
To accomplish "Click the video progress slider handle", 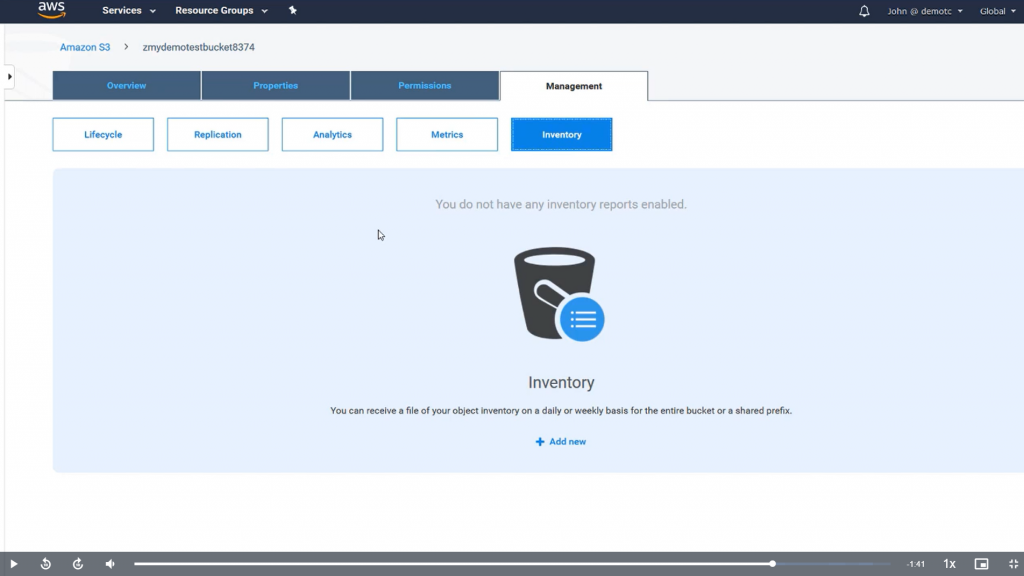I will click(x=772, y=564).
